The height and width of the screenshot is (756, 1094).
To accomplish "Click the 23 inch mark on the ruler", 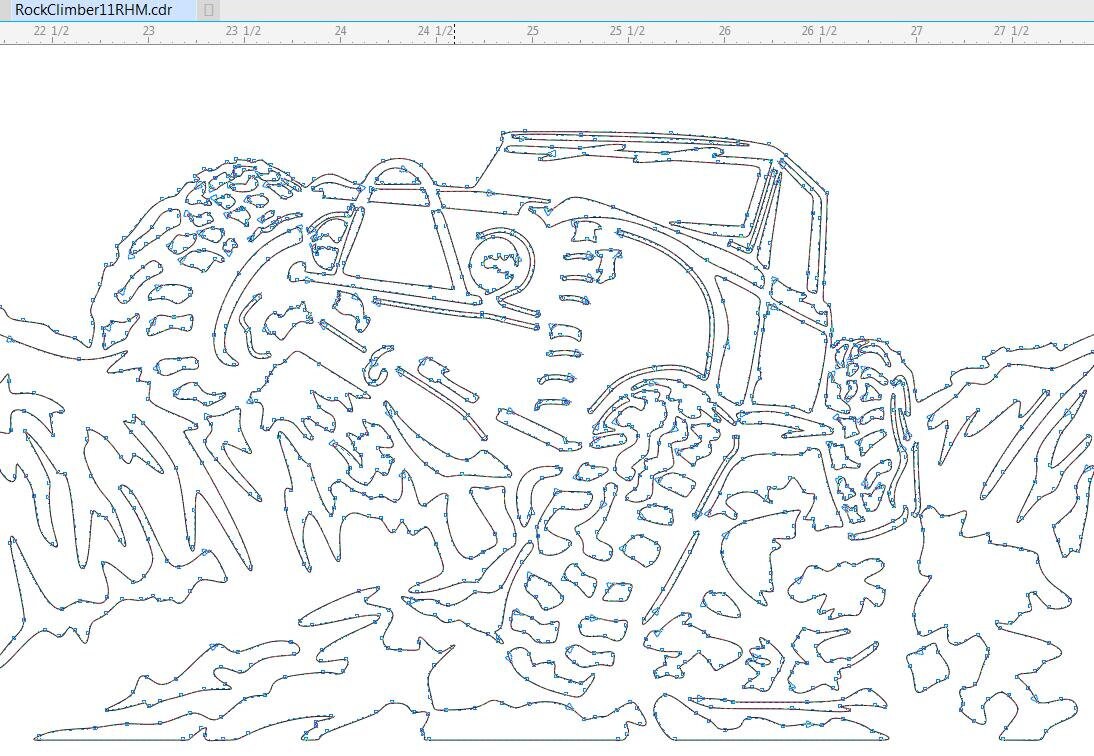I will click(x=149, y=31).
